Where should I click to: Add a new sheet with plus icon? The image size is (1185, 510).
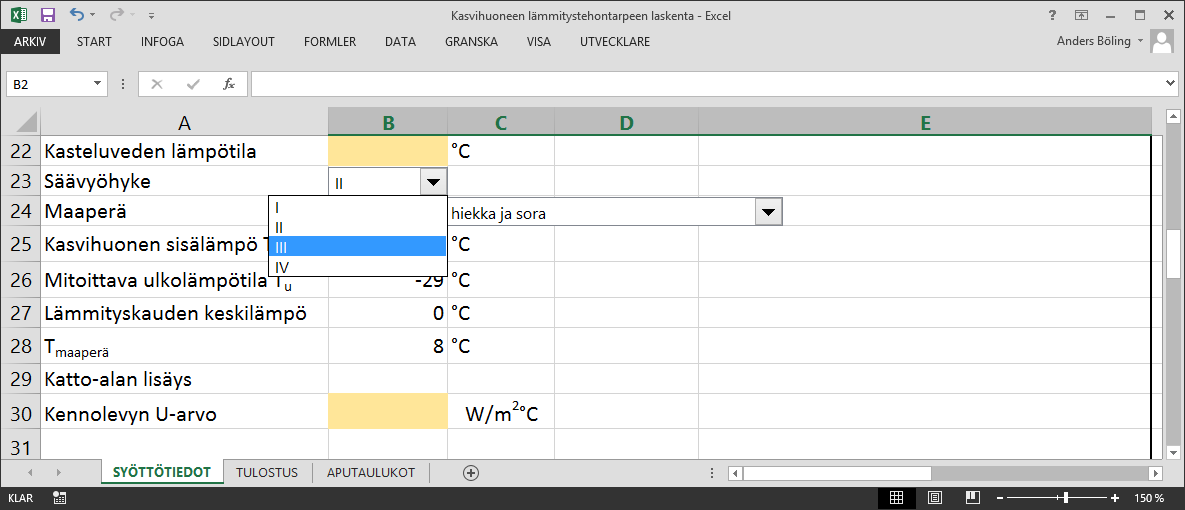[471, 473]
